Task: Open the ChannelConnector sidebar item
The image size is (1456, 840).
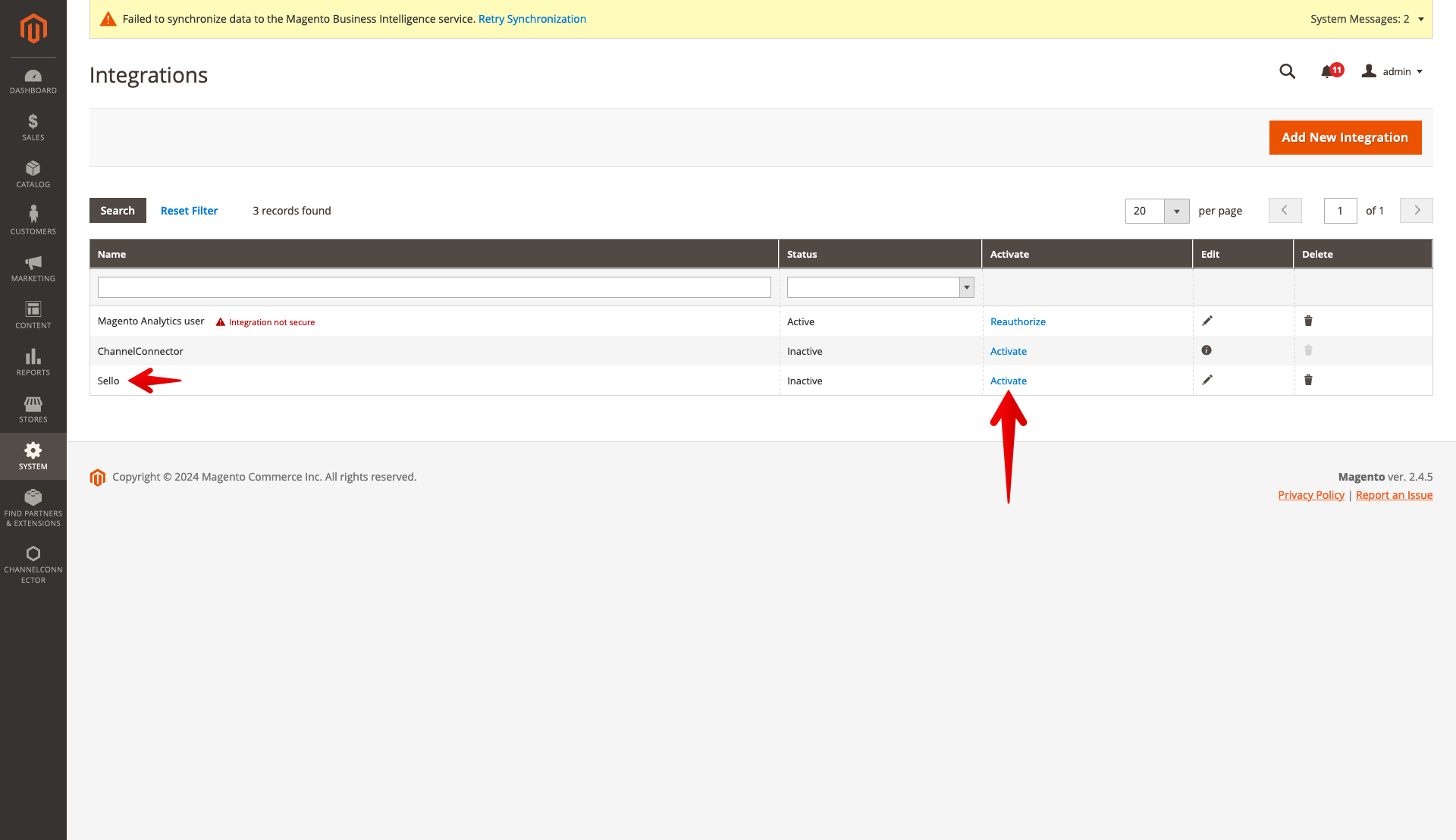Action: pyautogui.click(x=33, y=565)
